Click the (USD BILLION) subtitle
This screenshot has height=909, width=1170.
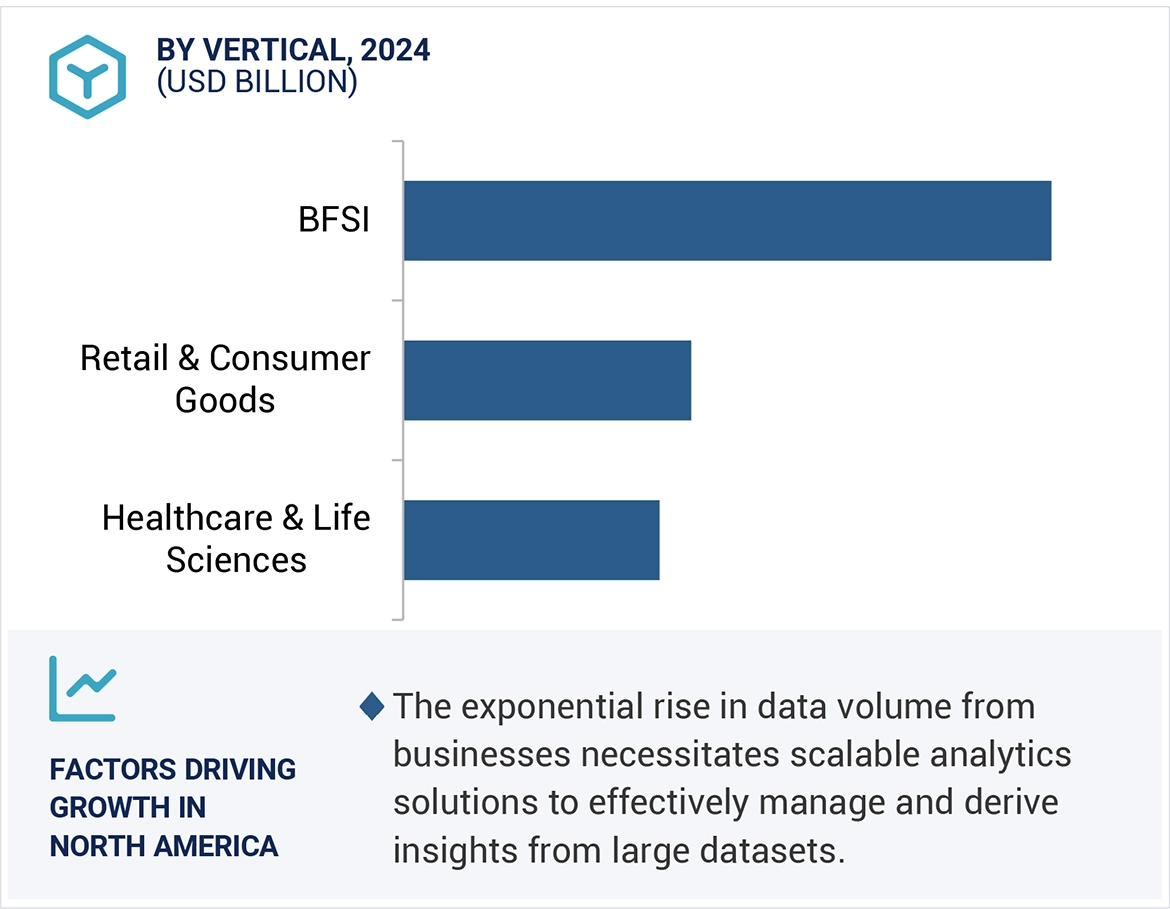click(257, 82)
